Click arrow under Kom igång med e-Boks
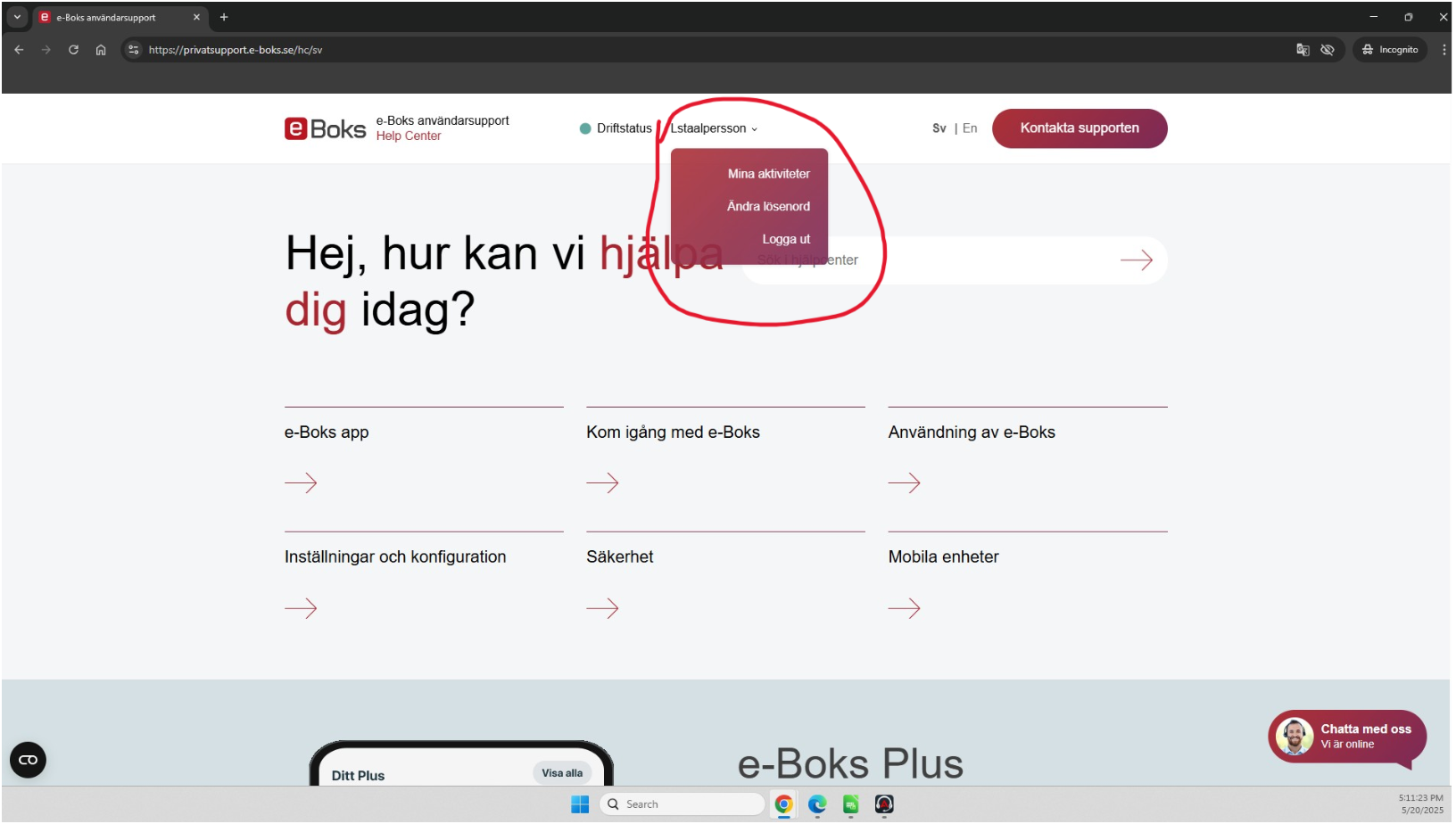This screenshot has width=1456, height=824. coord(602,483)
